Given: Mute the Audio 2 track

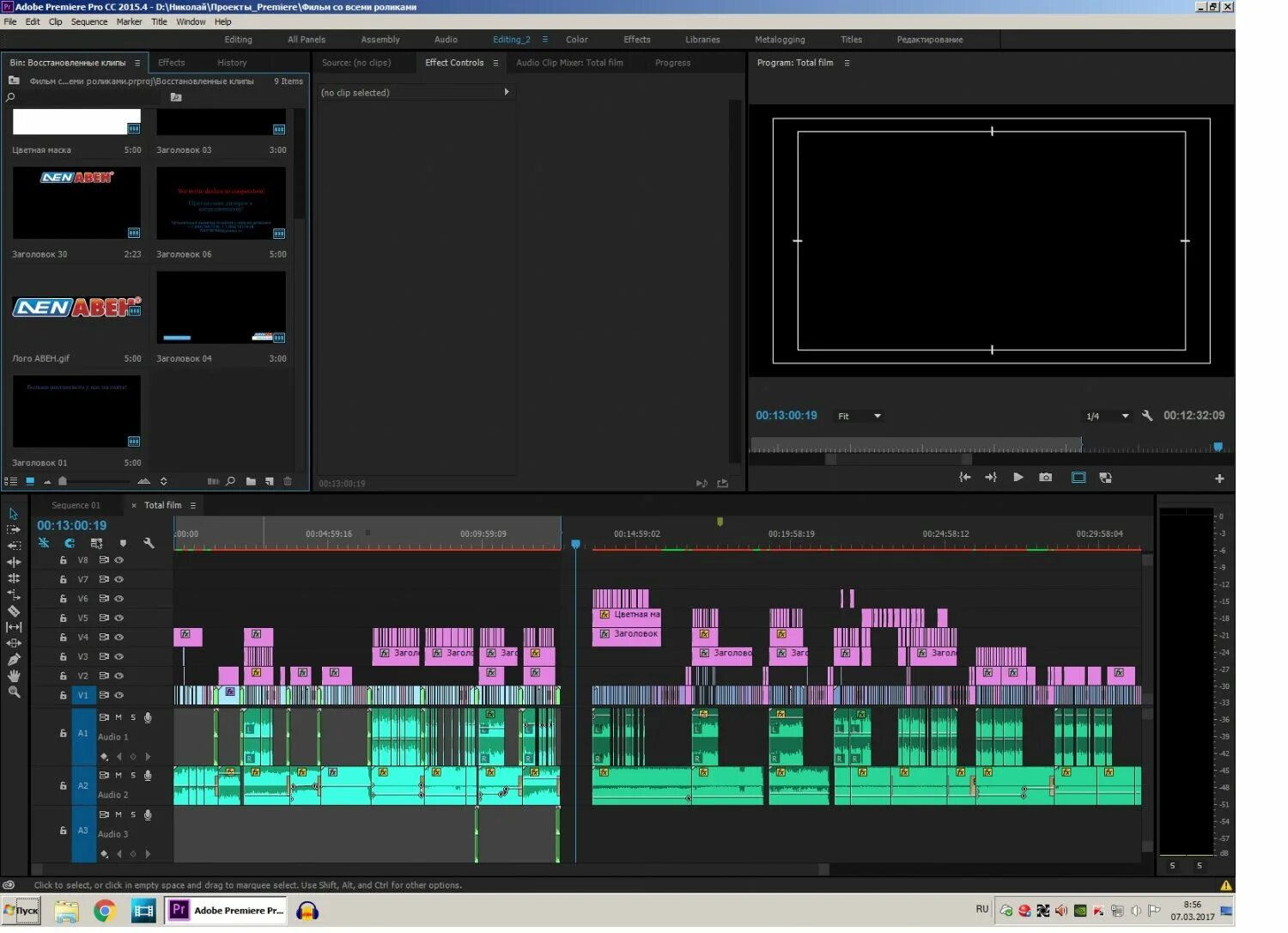Looking at the screenshot, I should (118, 776).
